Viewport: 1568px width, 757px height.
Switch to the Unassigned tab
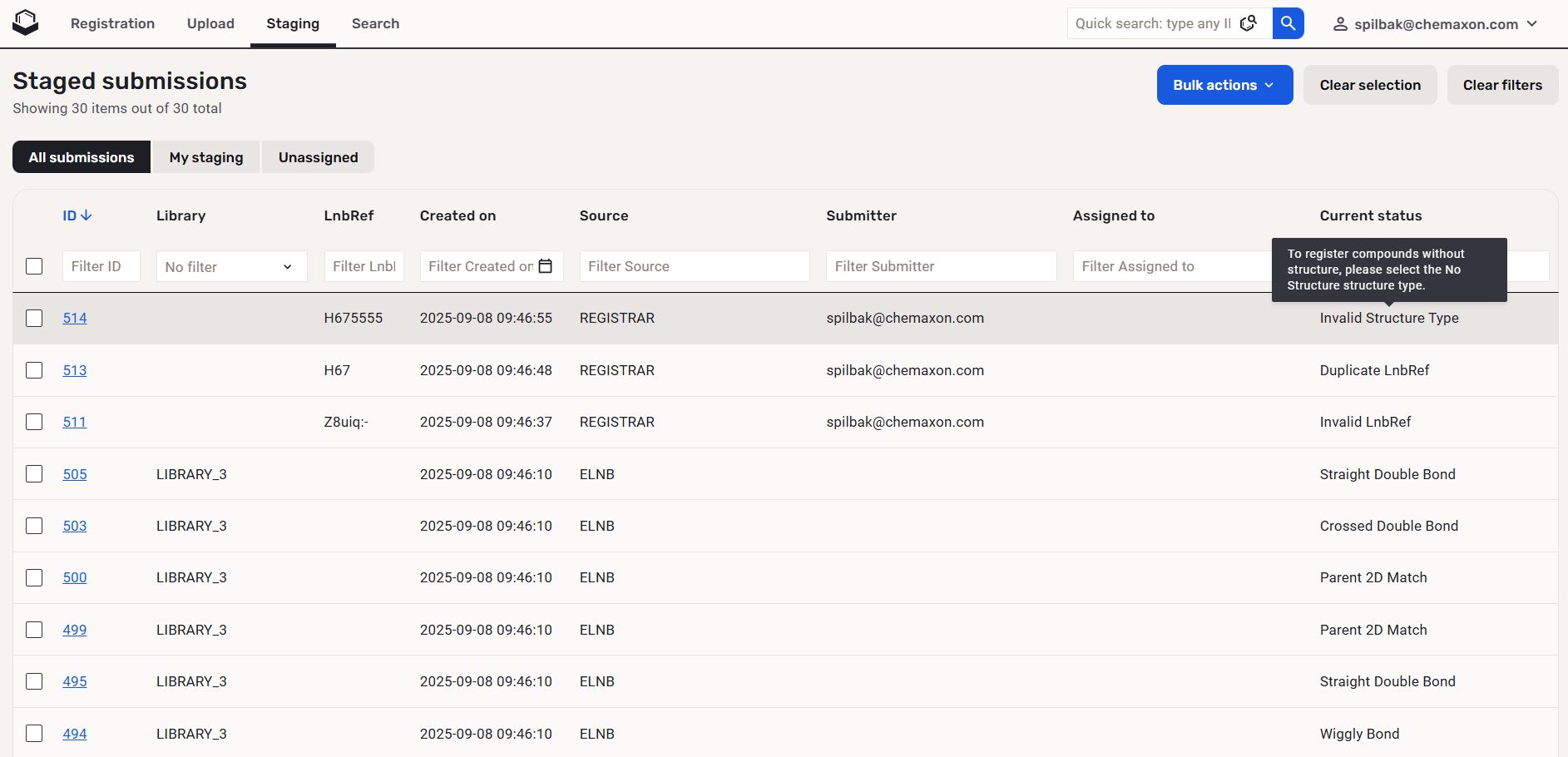pyautogui.click(x=318, y=157)
